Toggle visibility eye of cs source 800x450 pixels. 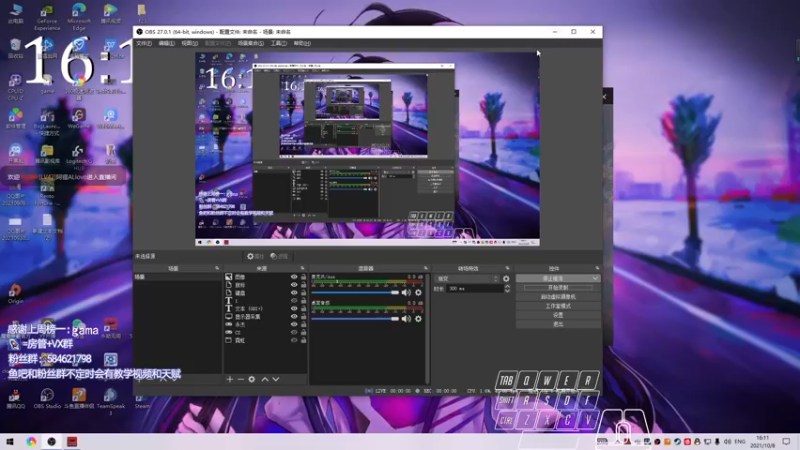[x=294, y=332]
